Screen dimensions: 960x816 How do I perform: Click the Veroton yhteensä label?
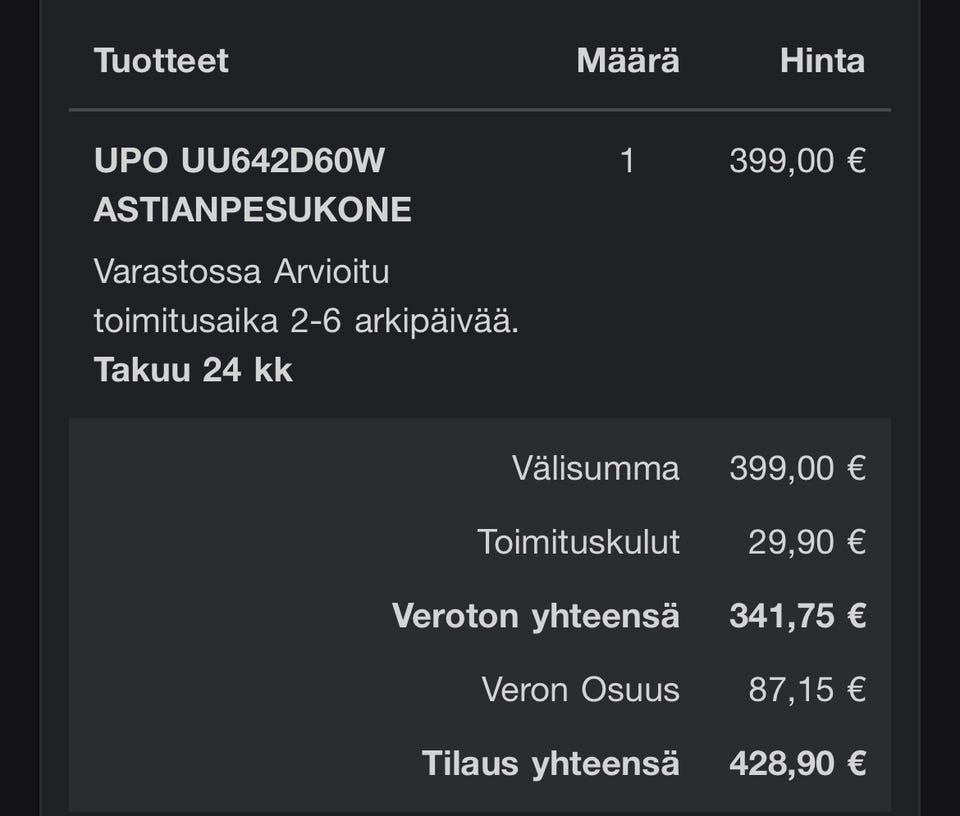(535, 616)
